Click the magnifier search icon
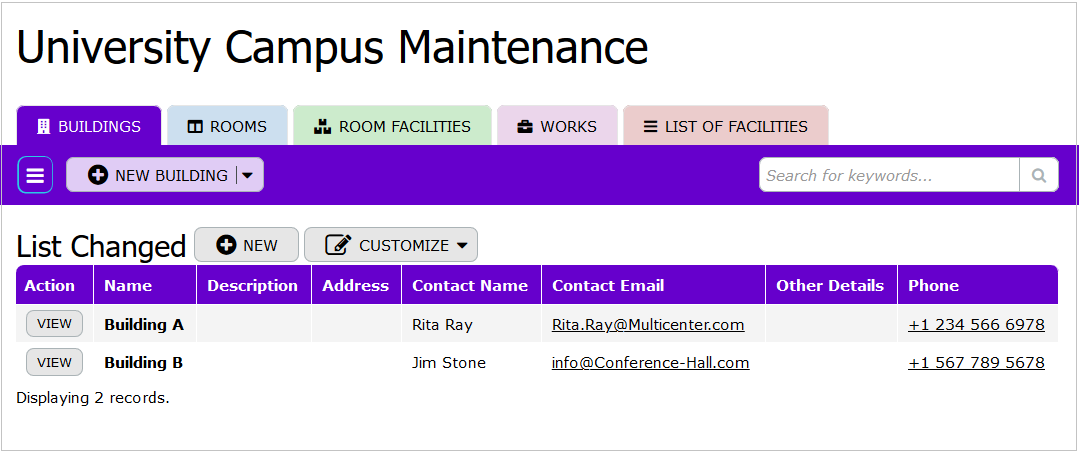 tap(1039, 175)
